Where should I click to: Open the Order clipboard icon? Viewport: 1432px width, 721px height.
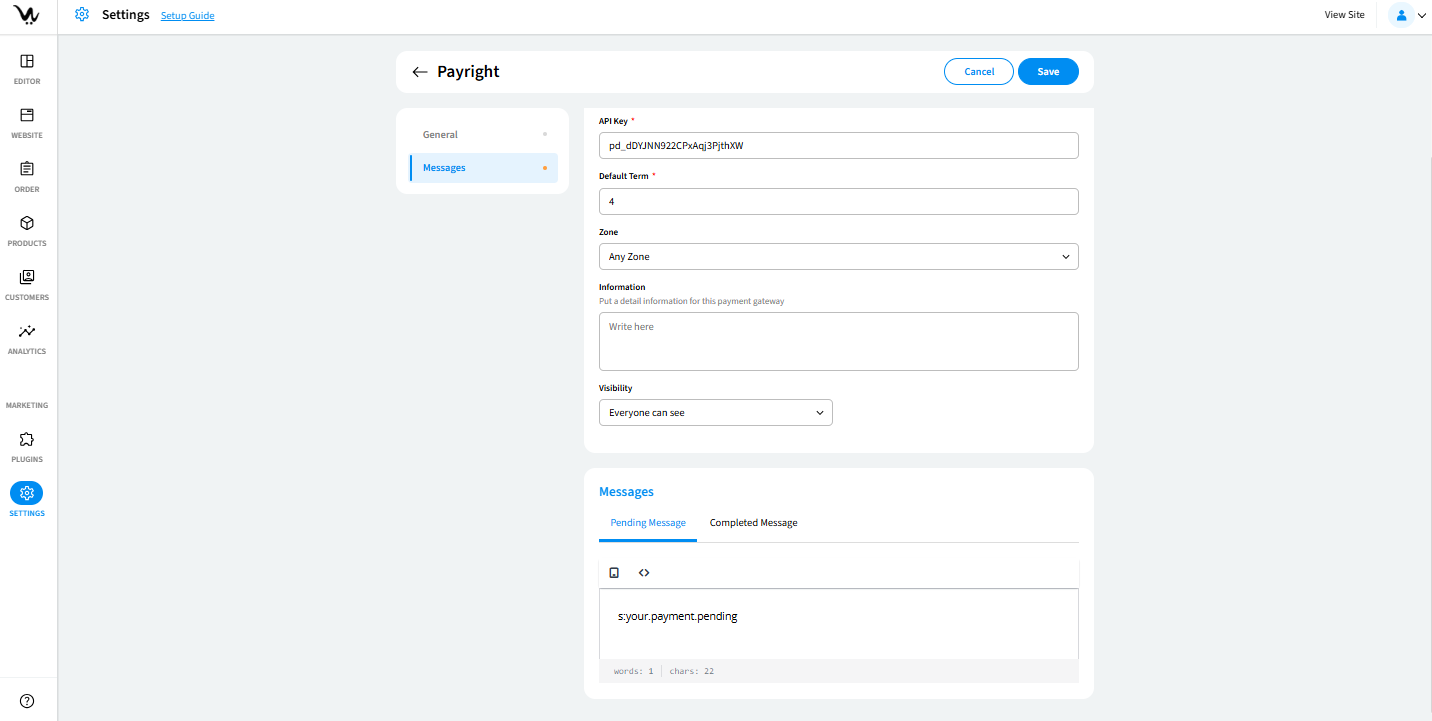[27, 170]
